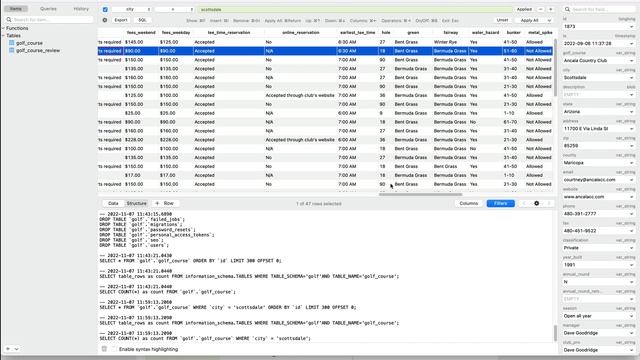The width and height of the screenshot is (640, 360).
Task: Click the Ancala Country Club field value
Action: [599, 60]
